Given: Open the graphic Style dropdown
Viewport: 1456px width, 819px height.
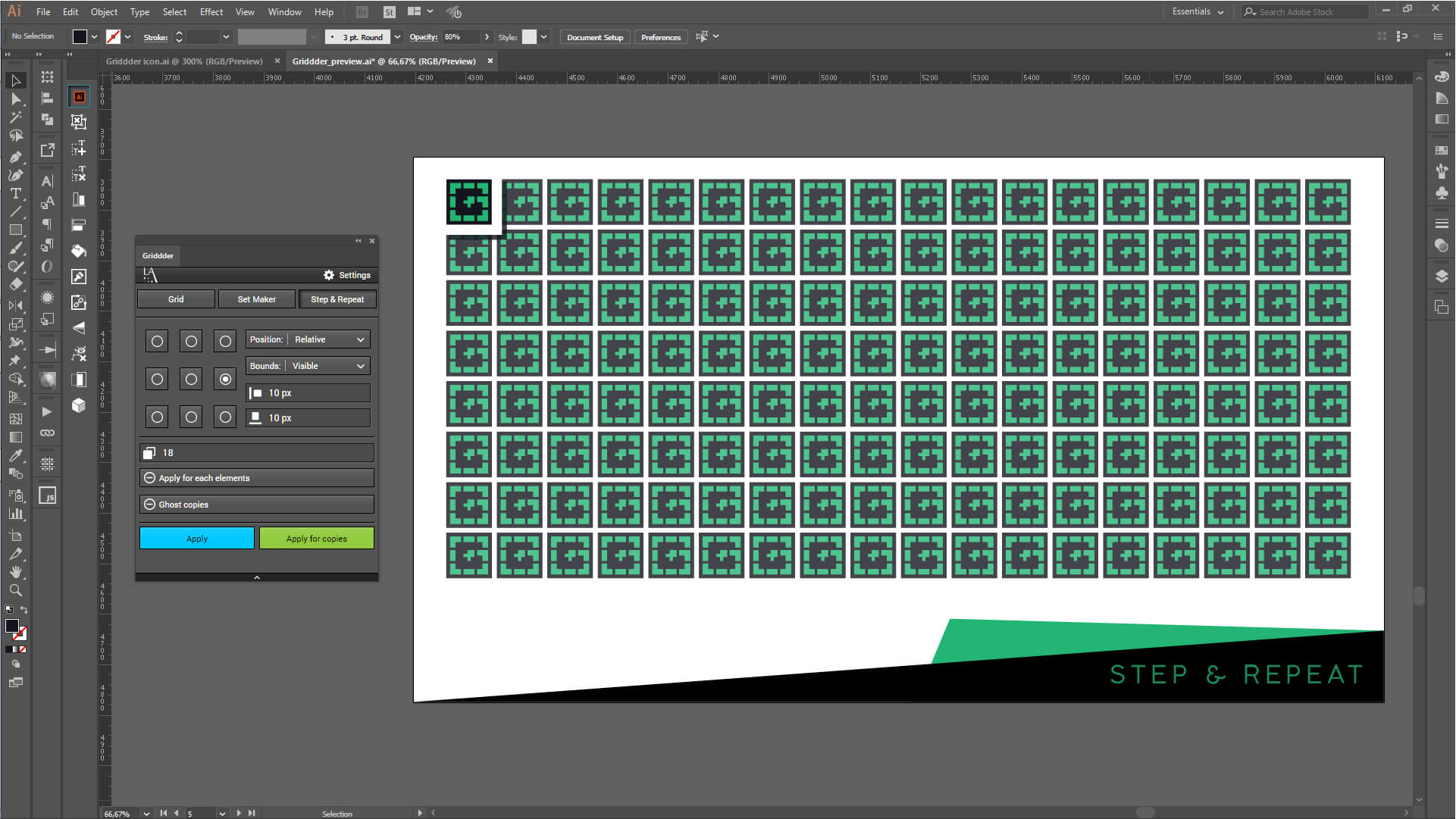Looking at the screenshot, I should tap(543, 37).
